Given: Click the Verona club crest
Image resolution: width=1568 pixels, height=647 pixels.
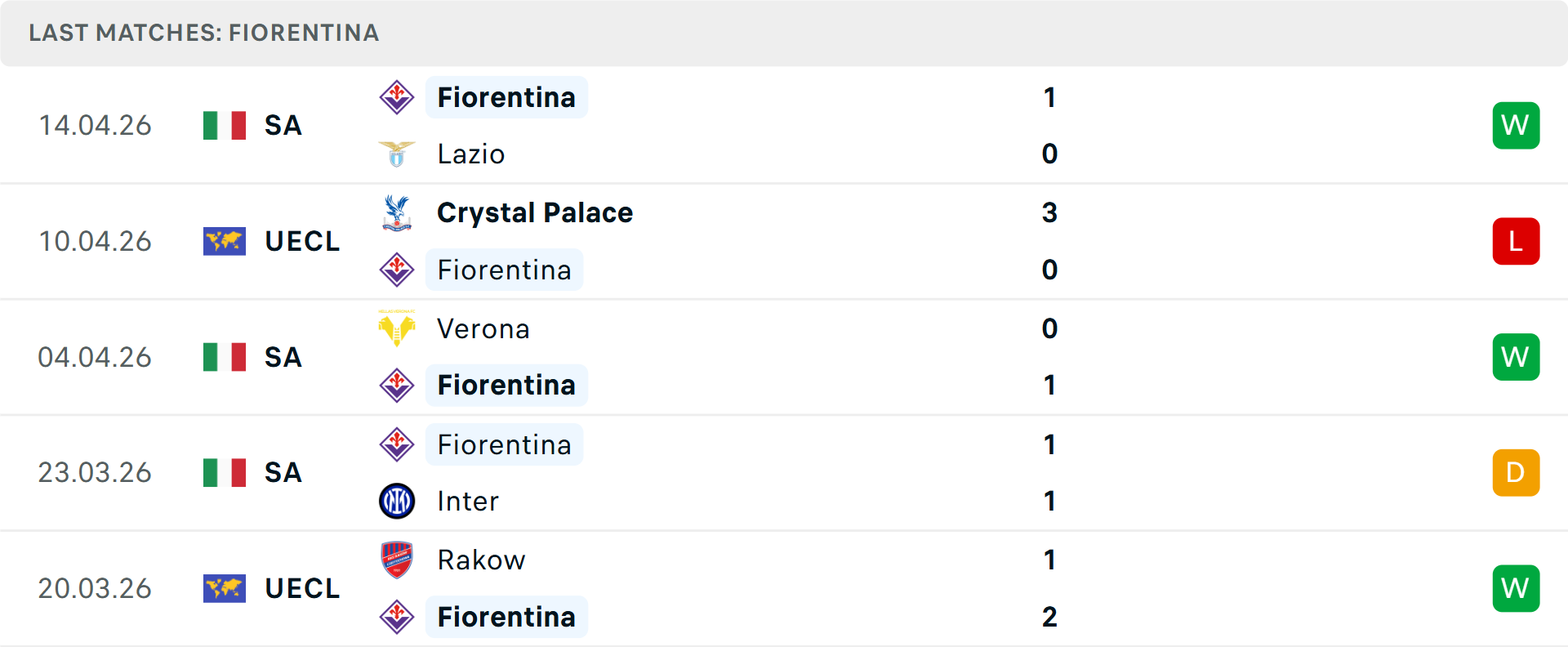Looking at the screenshot, I should click(397, 328).
